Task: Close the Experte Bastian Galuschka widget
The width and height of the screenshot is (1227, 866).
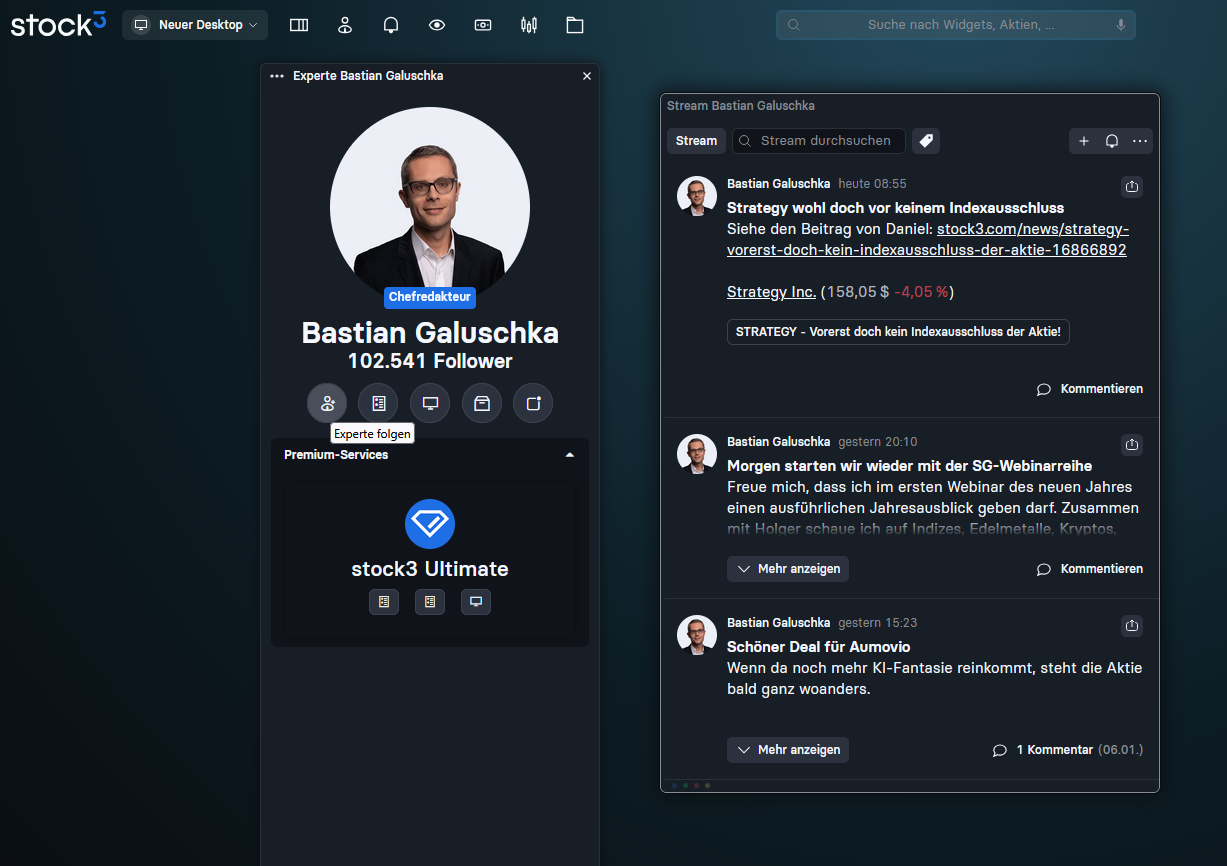Action: (x=587, y=76)
